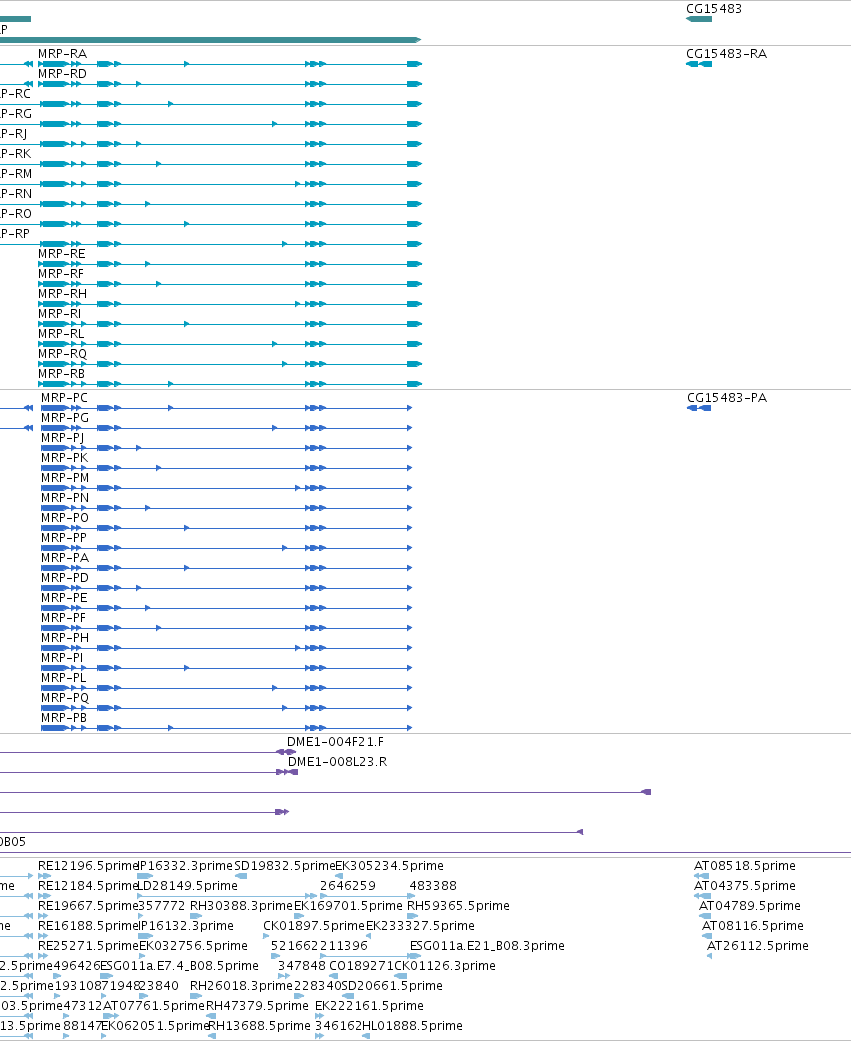Click the EK032756.5prime EST label
The width and height of the screenshot is (851, 1041).
(x=193, y=945)
